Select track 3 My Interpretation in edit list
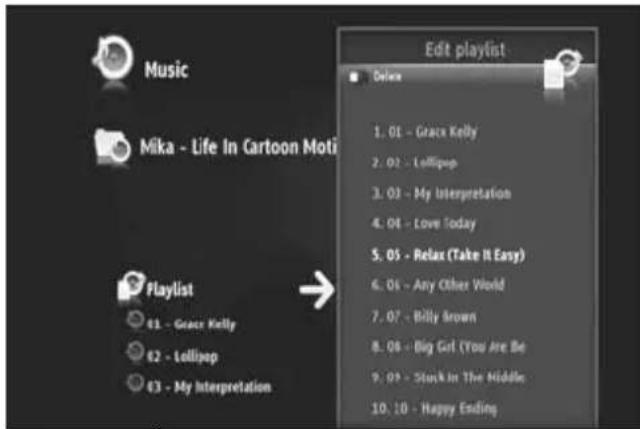Viewport: 640px width, 429px height. coord(441,193)
